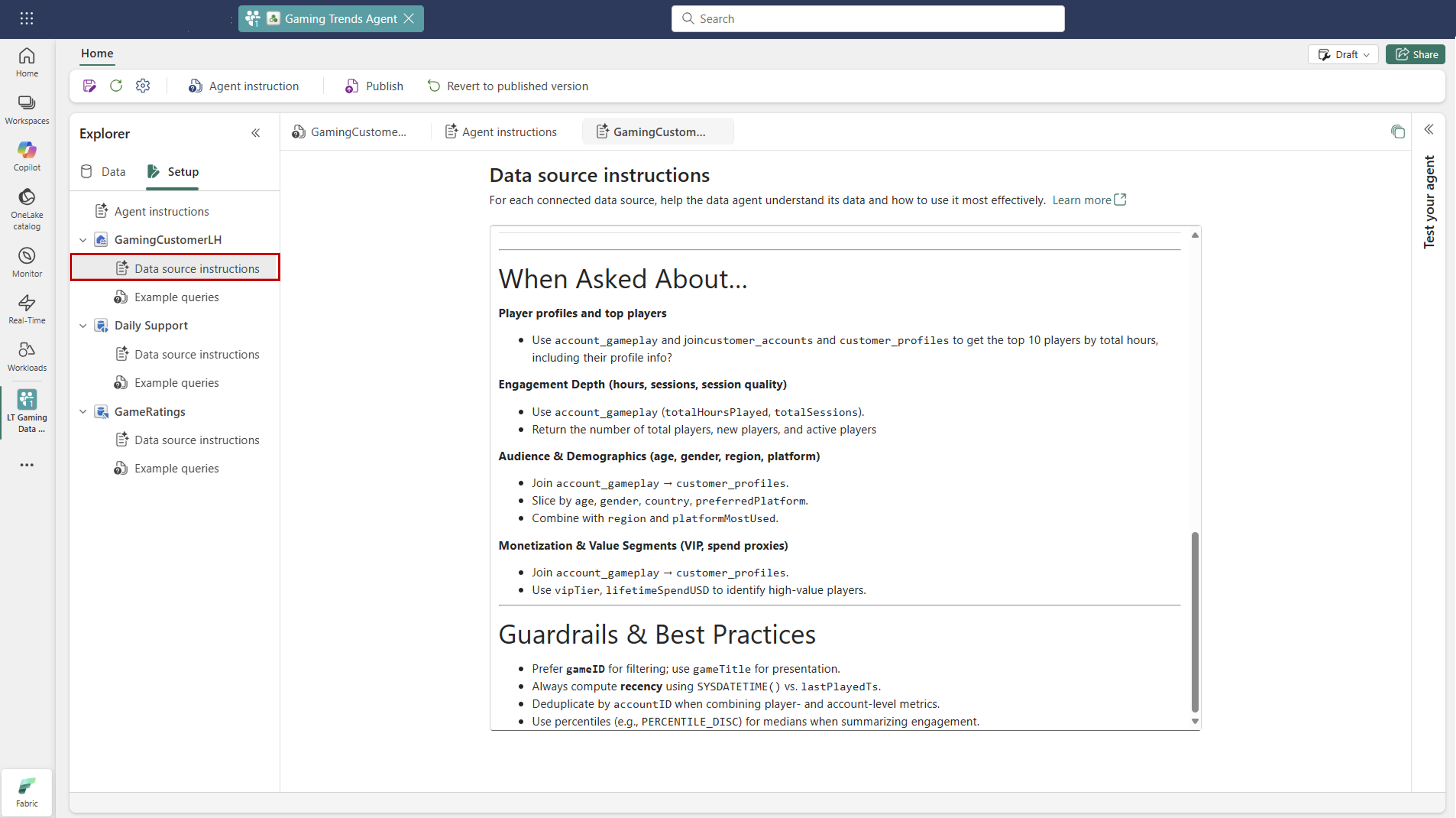
Task: Open the Monitor hub
Action: pos(26,261)
